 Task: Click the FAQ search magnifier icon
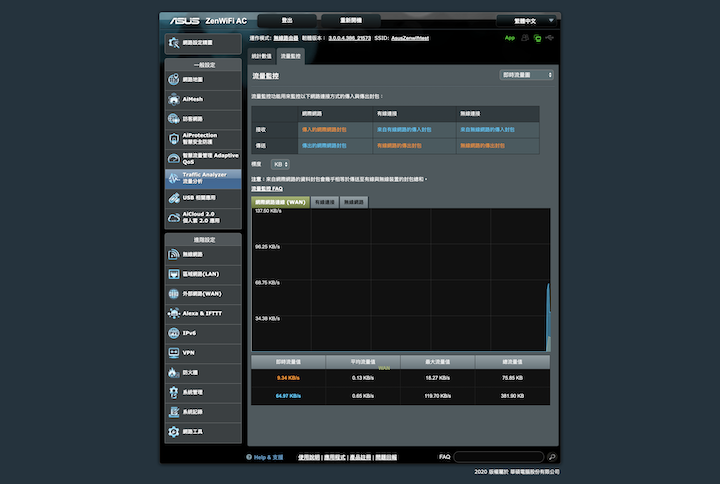pyautogui.click(x=552, y=457)
